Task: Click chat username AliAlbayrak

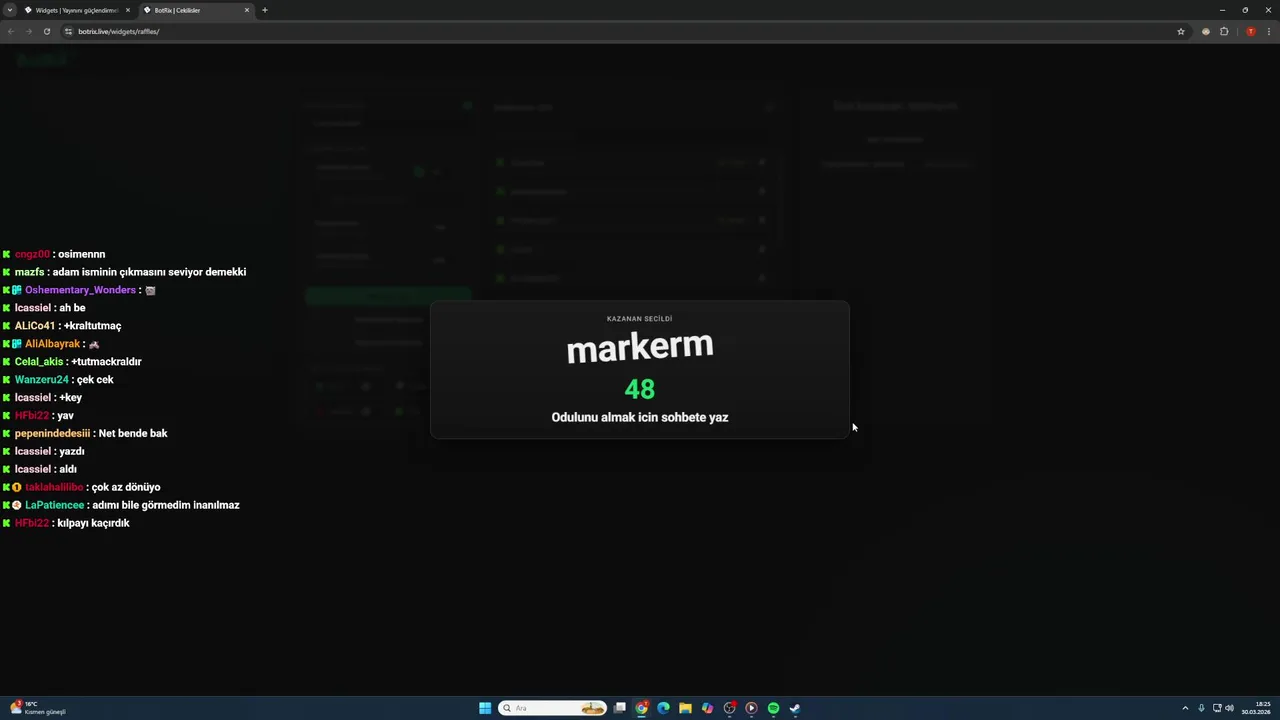Action: tap(52, 344)
